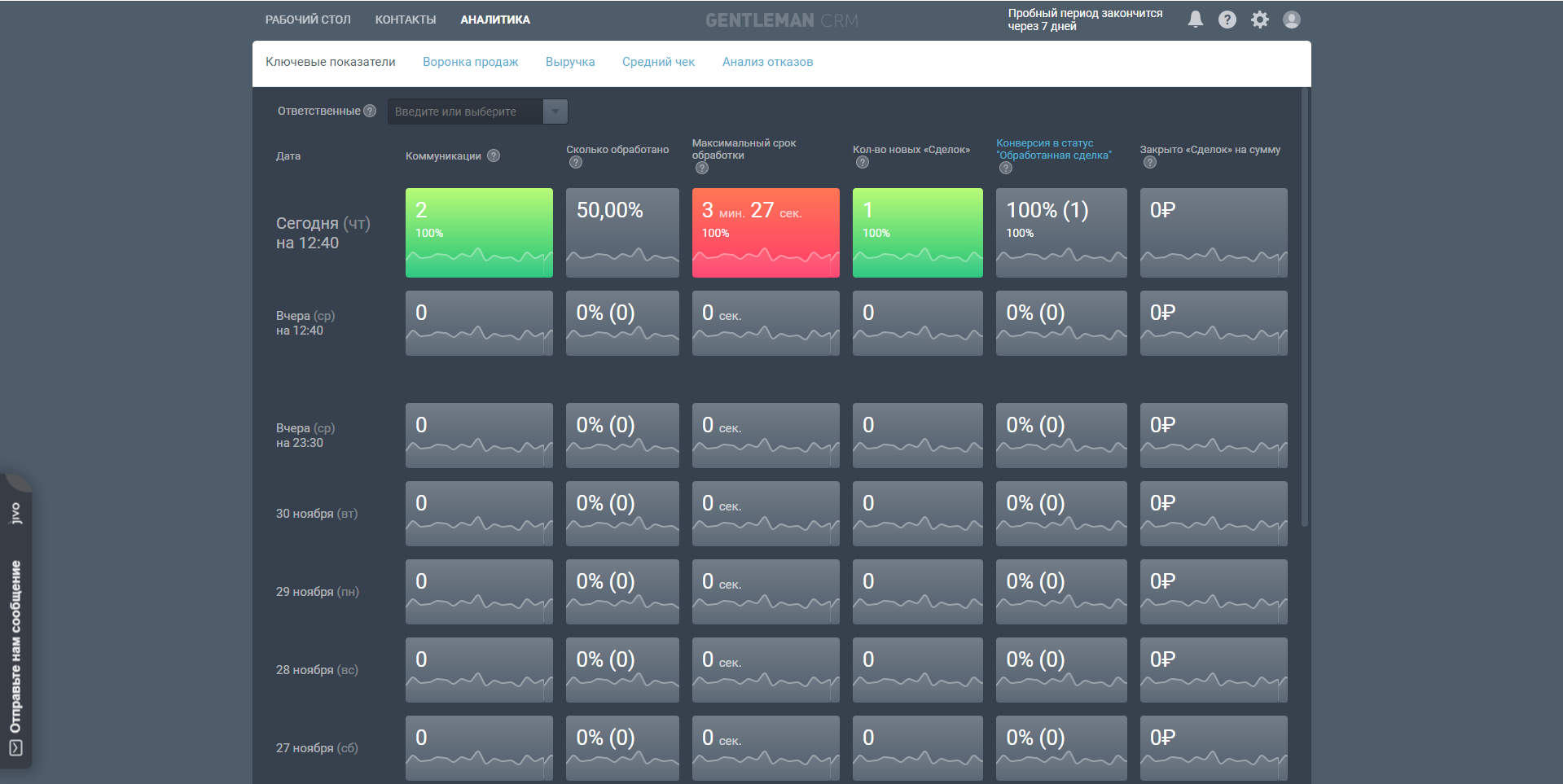Image resolution: width=1563 pixels, height=784 pixels.
Task: Click today's 50,00% processed card
Action: [x=622, y=233]
